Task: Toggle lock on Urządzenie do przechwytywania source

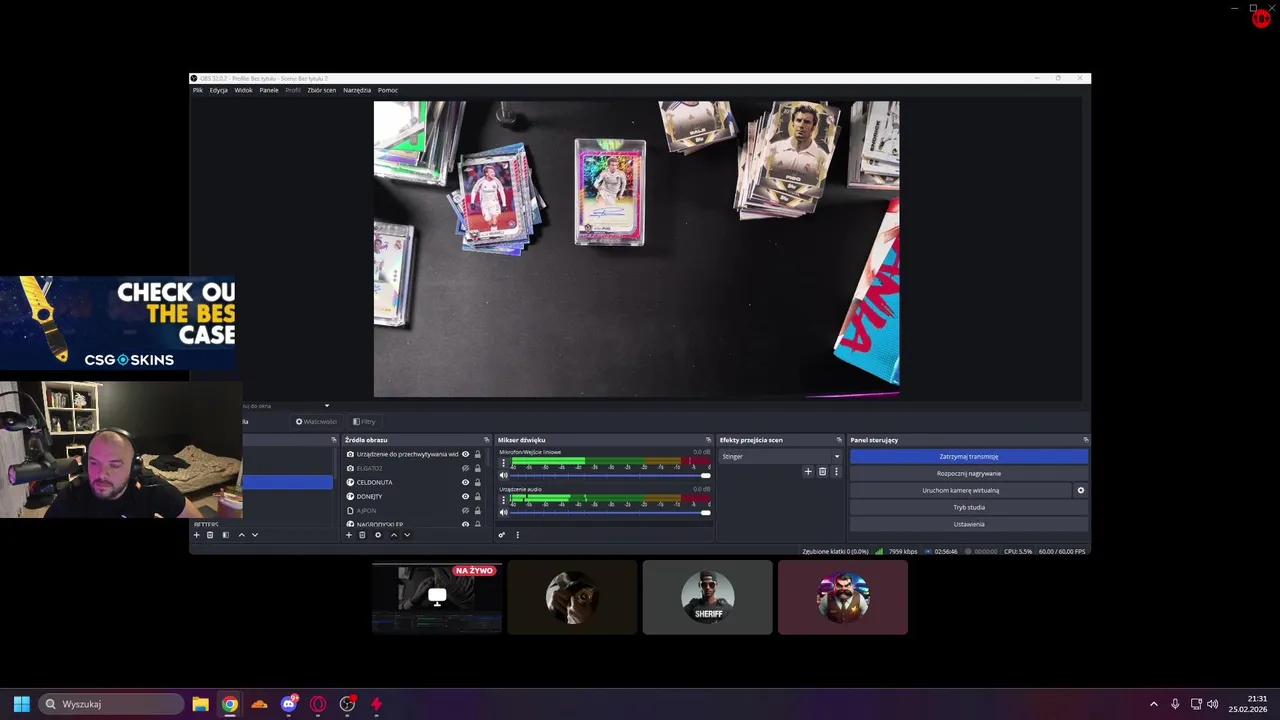Action: pyautogui.click(x=478, y=454)
